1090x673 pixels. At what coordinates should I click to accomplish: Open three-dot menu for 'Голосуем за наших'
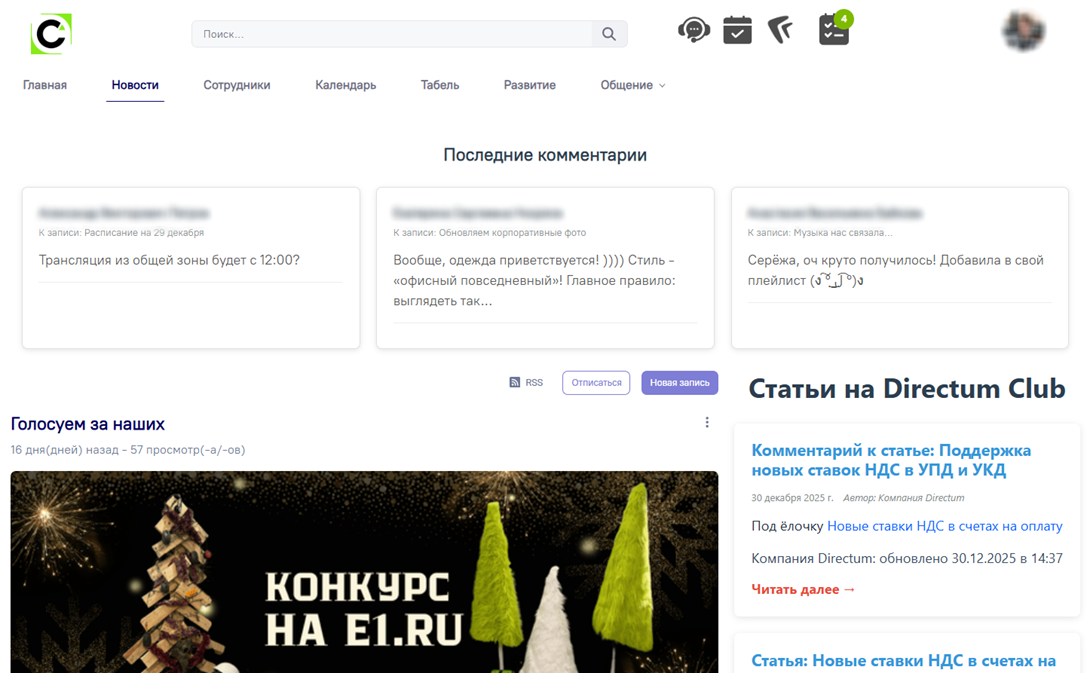tap(707, 423)
